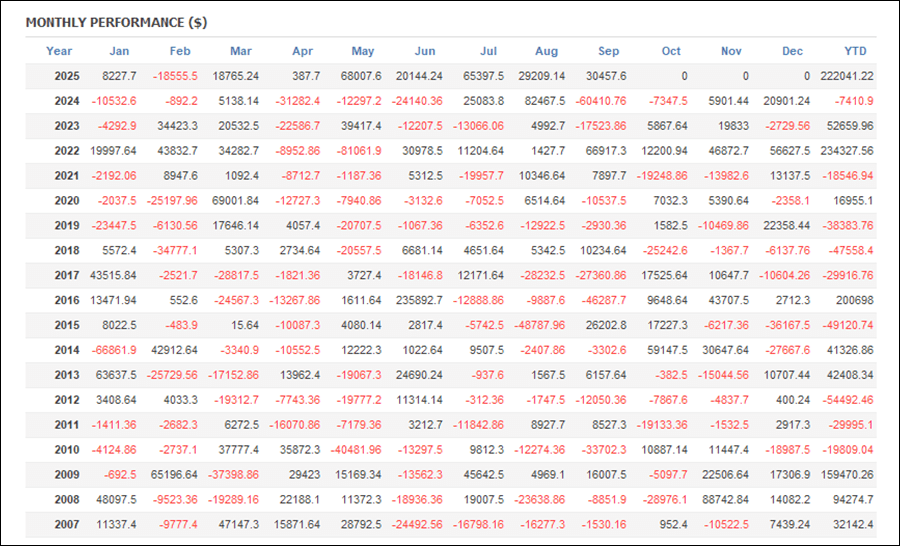Click the Year column header
Viewport: 900px width, 546px height.
pos(59,51)
